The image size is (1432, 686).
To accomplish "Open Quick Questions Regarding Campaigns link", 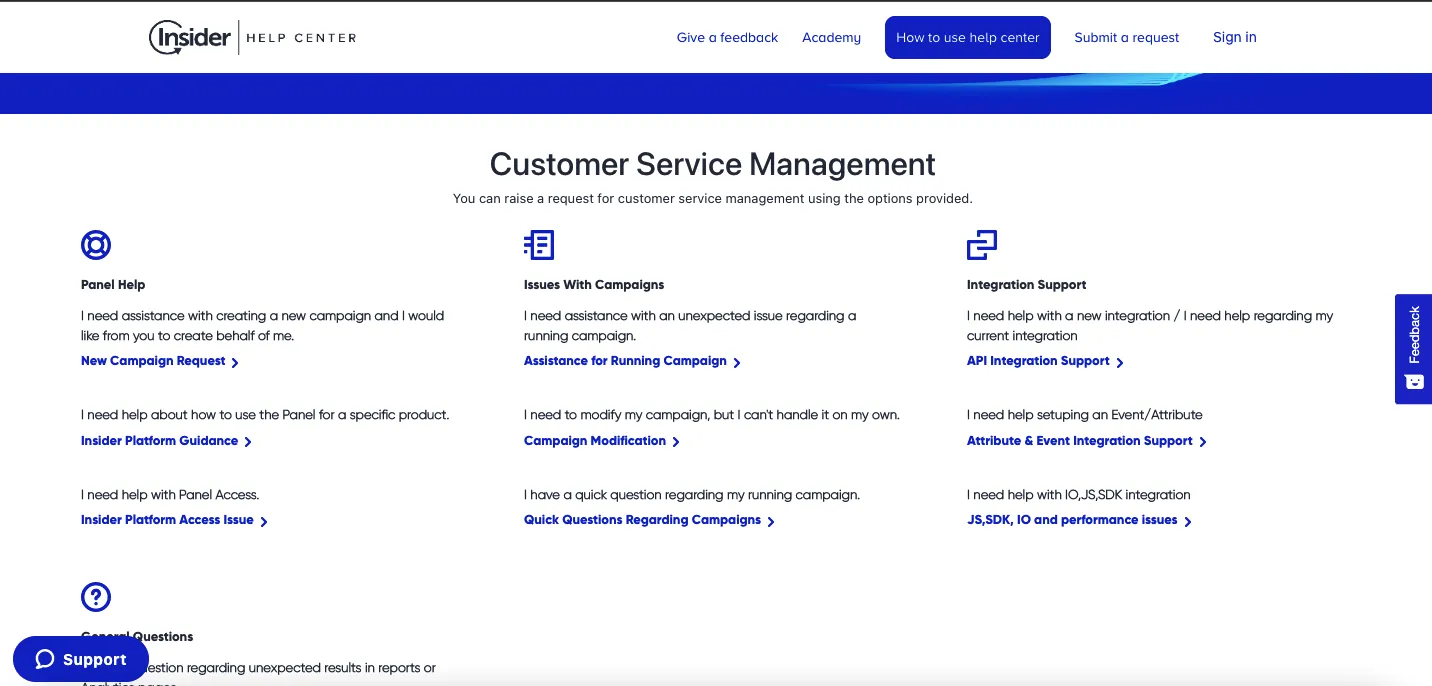I will tap(642, 520).
